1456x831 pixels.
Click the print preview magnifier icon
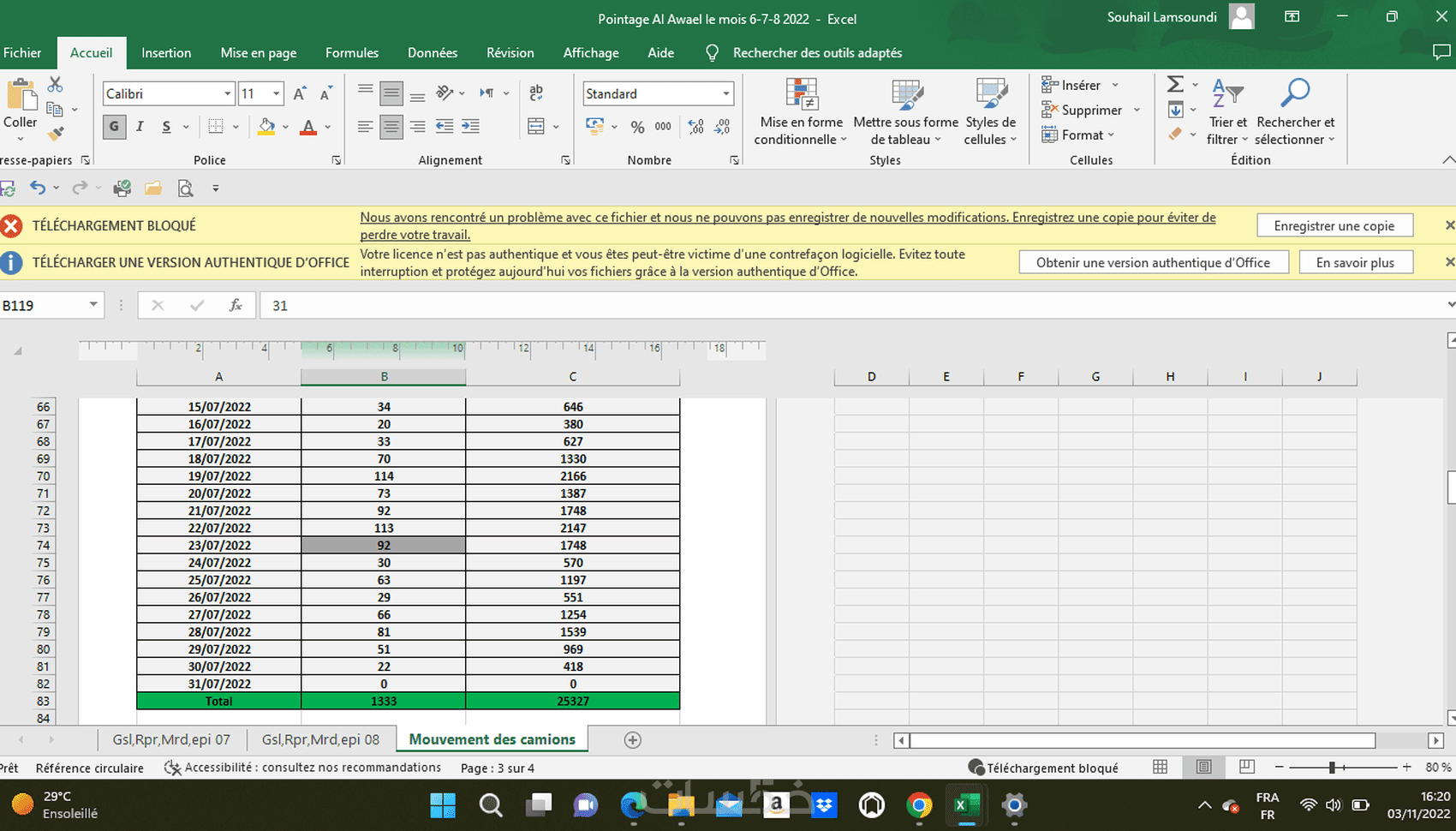coord(185,188)
